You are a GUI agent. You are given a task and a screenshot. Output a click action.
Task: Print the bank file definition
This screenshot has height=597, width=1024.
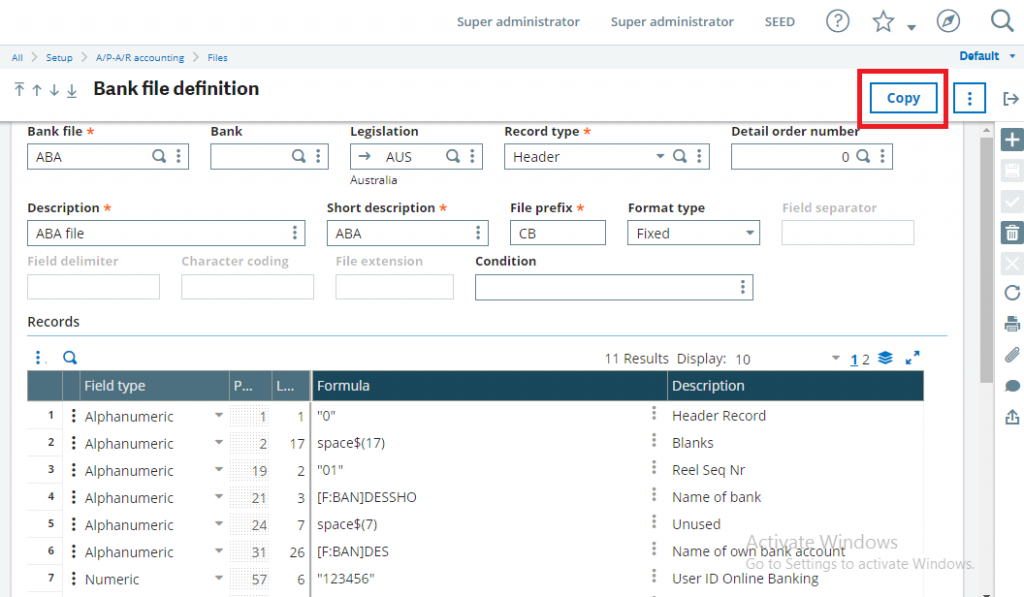(x=1011, y=324)
